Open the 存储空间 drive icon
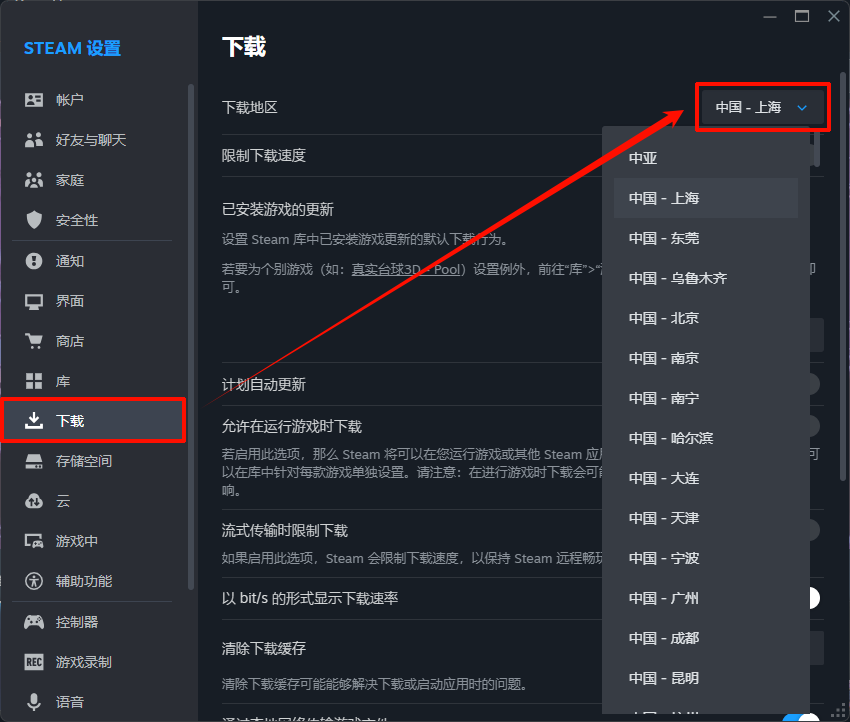 tap(34, 461)
